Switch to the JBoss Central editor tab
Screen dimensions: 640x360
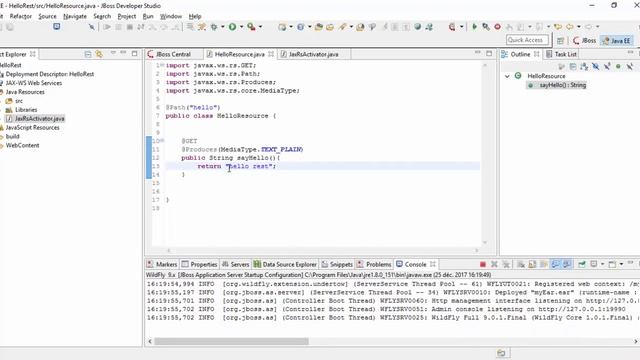pos(173,54)
